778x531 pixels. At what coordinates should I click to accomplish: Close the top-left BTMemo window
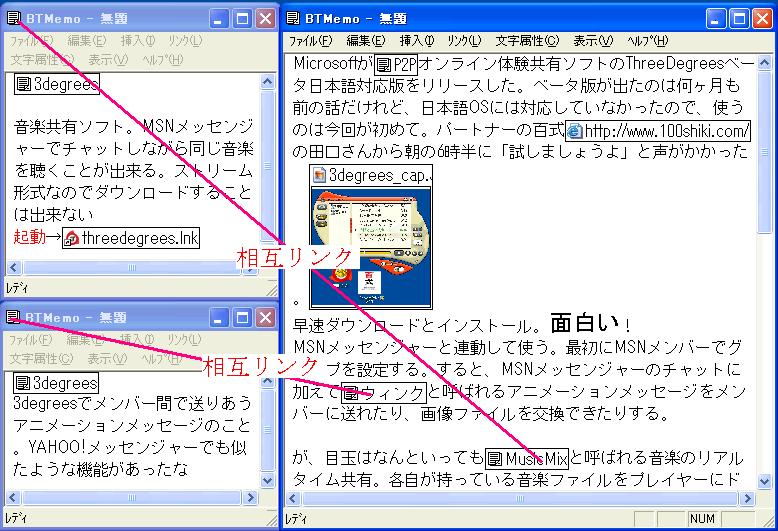(x=266, y=19)
